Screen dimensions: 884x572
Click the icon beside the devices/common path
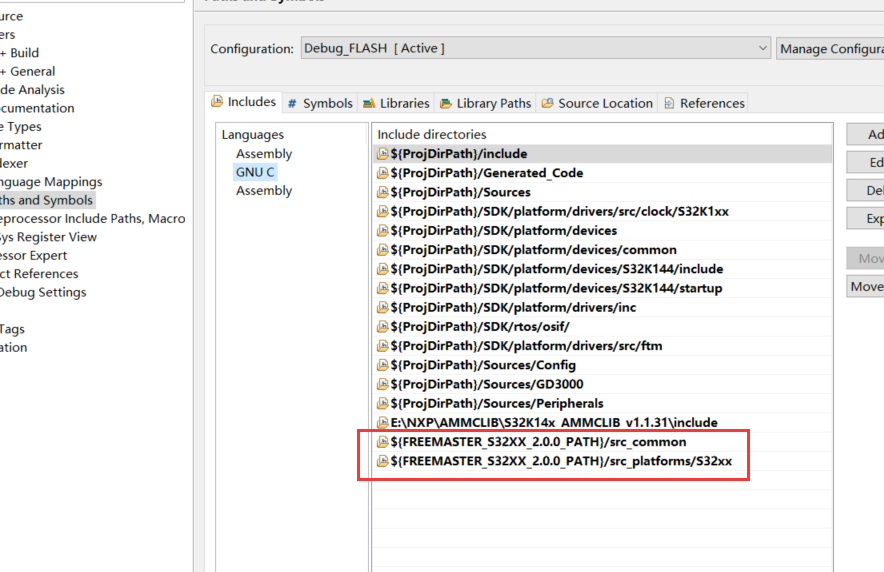[x=382, y=250]
